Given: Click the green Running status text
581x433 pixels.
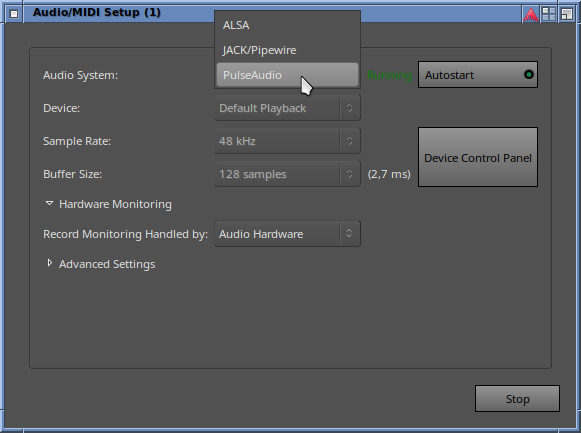Looking at the screenshot, I should (x=389, y=75).
